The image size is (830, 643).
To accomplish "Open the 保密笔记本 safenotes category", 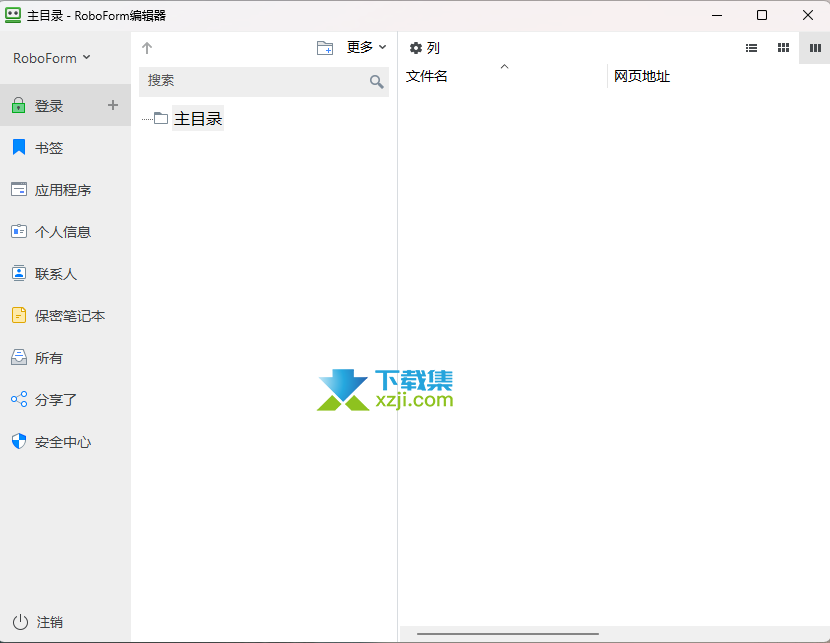I will (65, 316).
